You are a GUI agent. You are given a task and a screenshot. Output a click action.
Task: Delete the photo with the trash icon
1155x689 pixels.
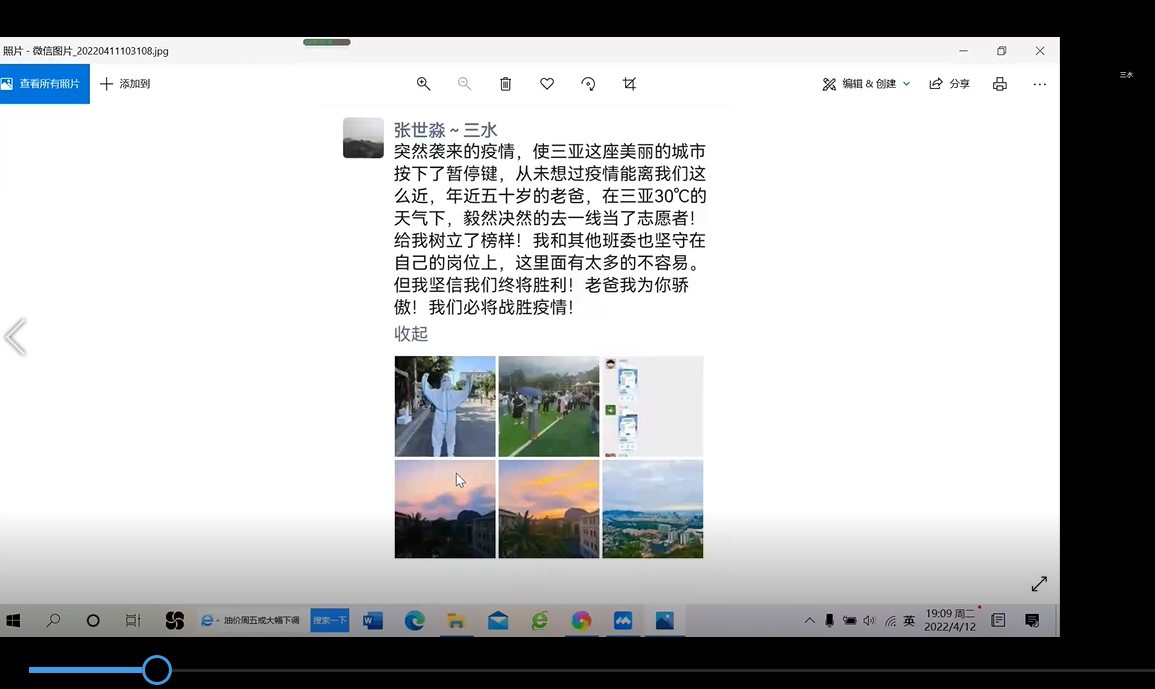pyautogui.click(x=505, y=84)
